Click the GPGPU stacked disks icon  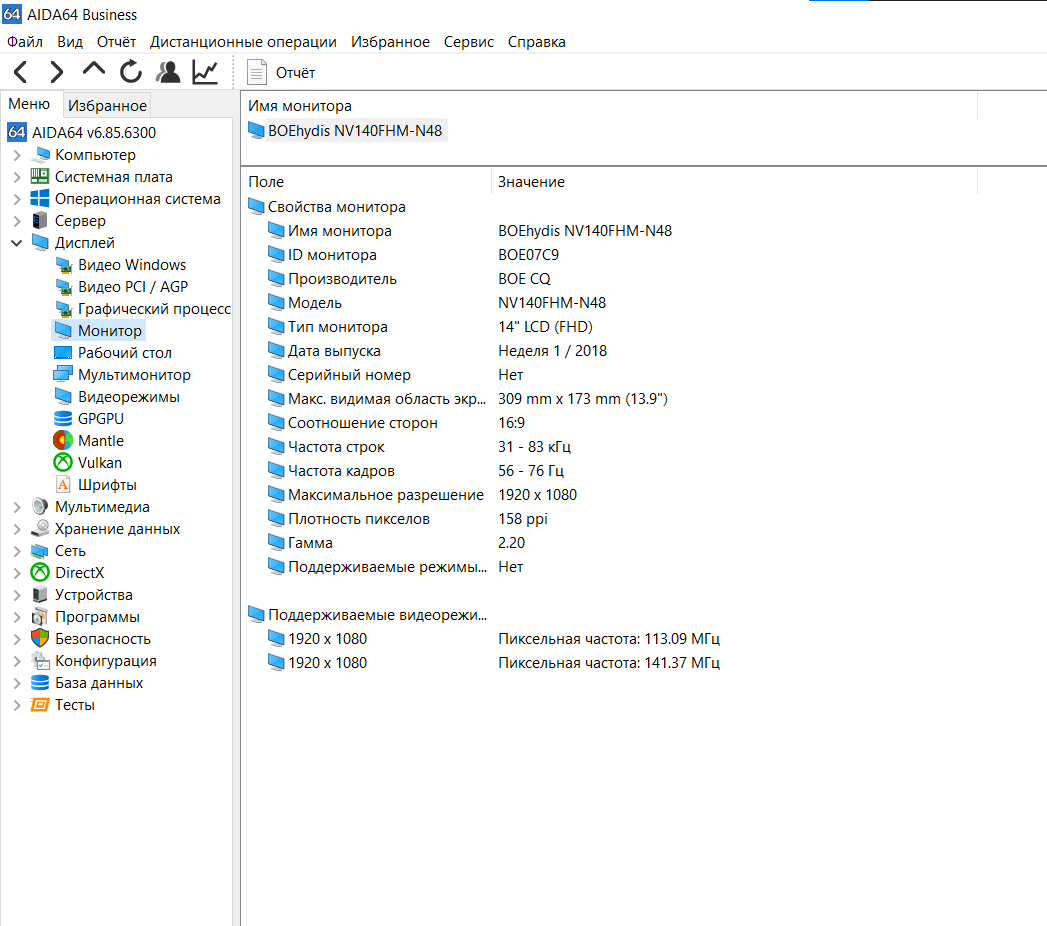[x=63, y=419]
